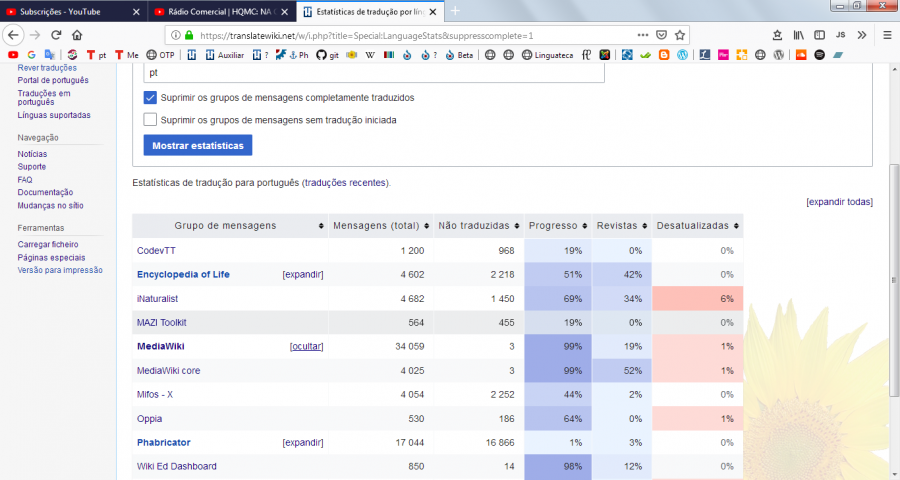
Task: Open a new browser tab
Action: (455, 11)
